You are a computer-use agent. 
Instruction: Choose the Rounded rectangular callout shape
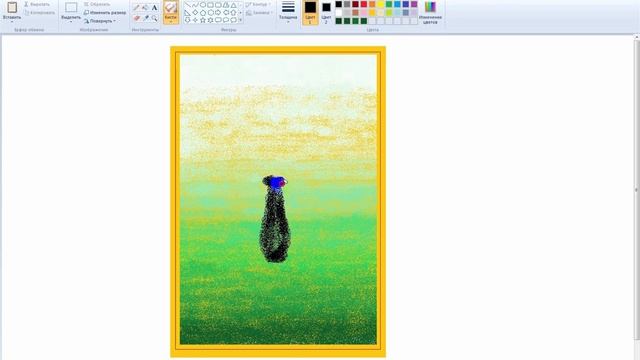coord(218,20)
